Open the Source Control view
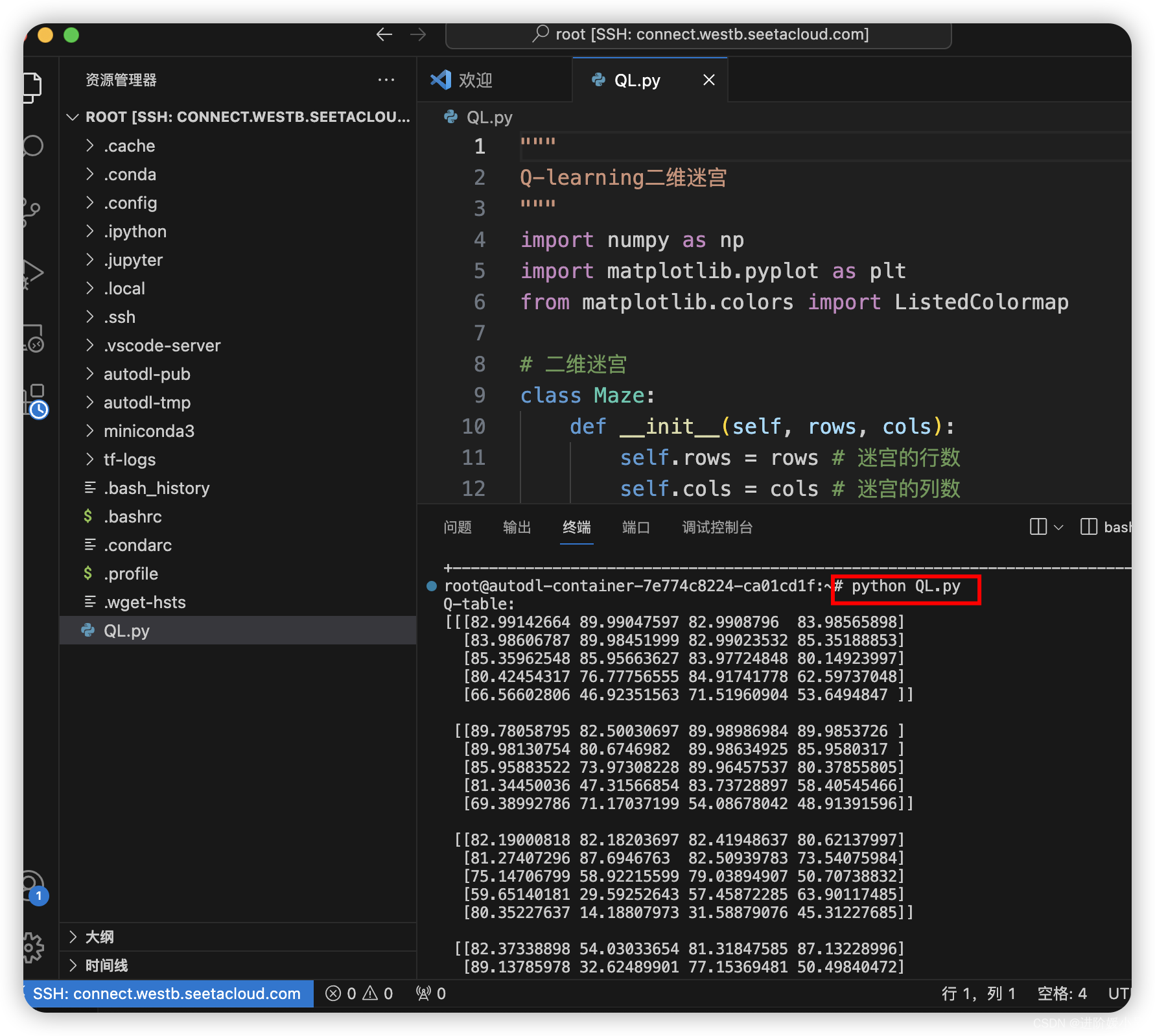 [31, 212]
